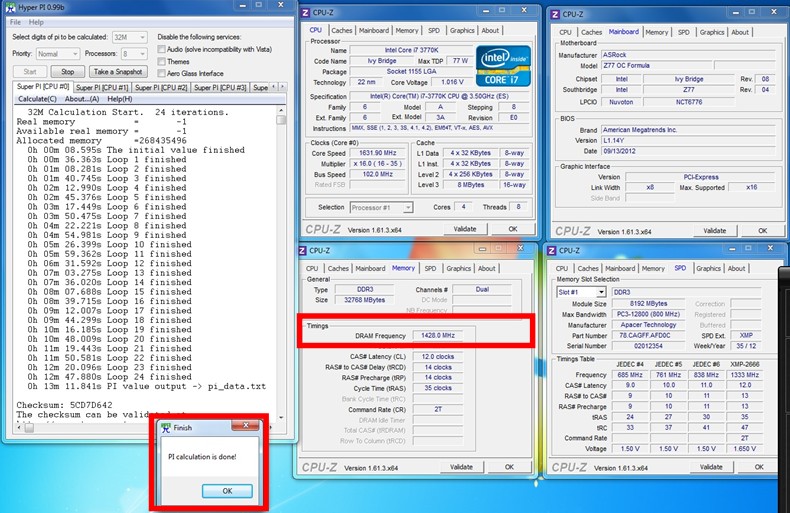Open Mainboard tab in CPU-Z CPU window
Viewport: 790px width, 513px height.
374,30
